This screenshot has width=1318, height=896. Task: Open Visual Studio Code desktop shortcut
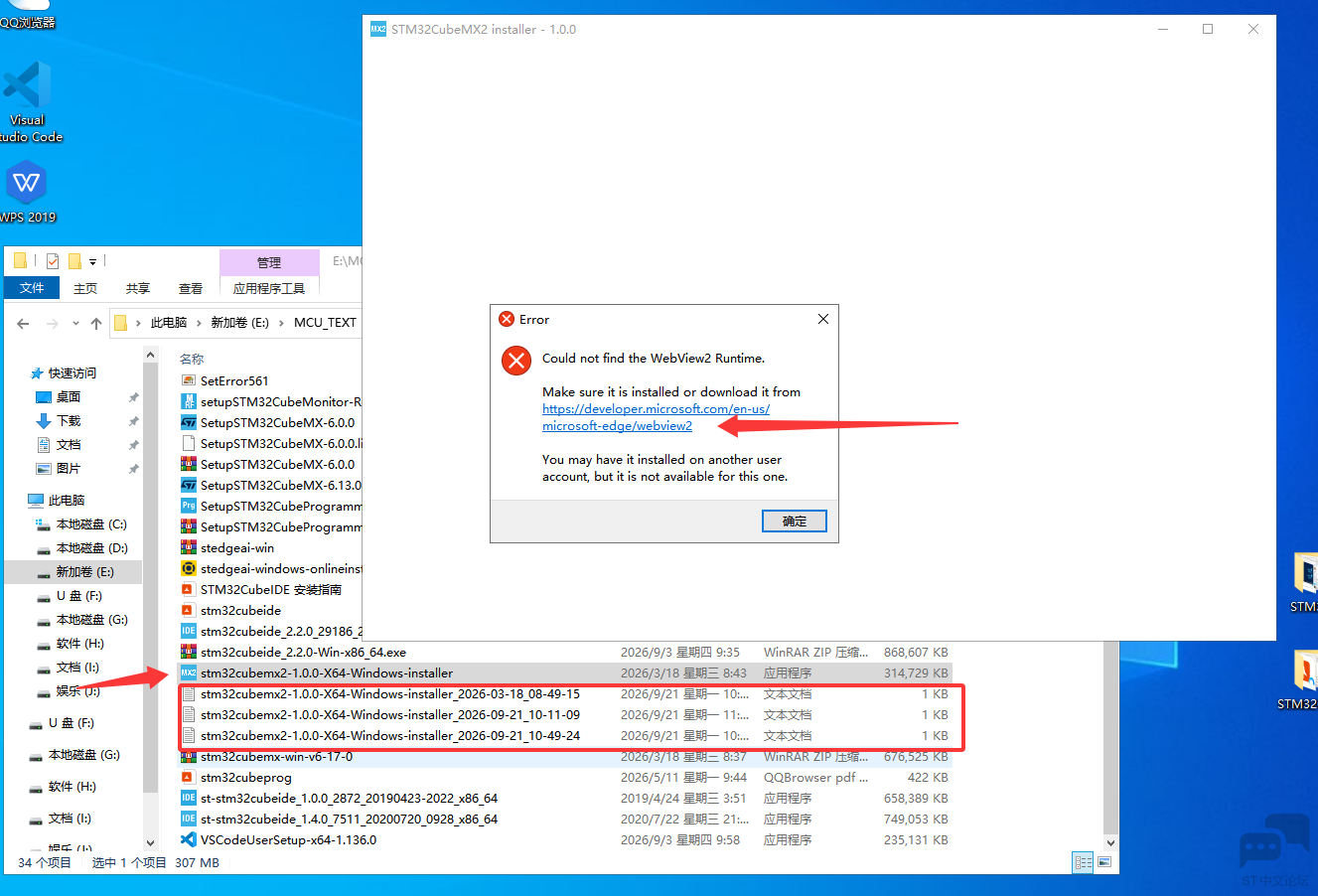click(28, 101)
